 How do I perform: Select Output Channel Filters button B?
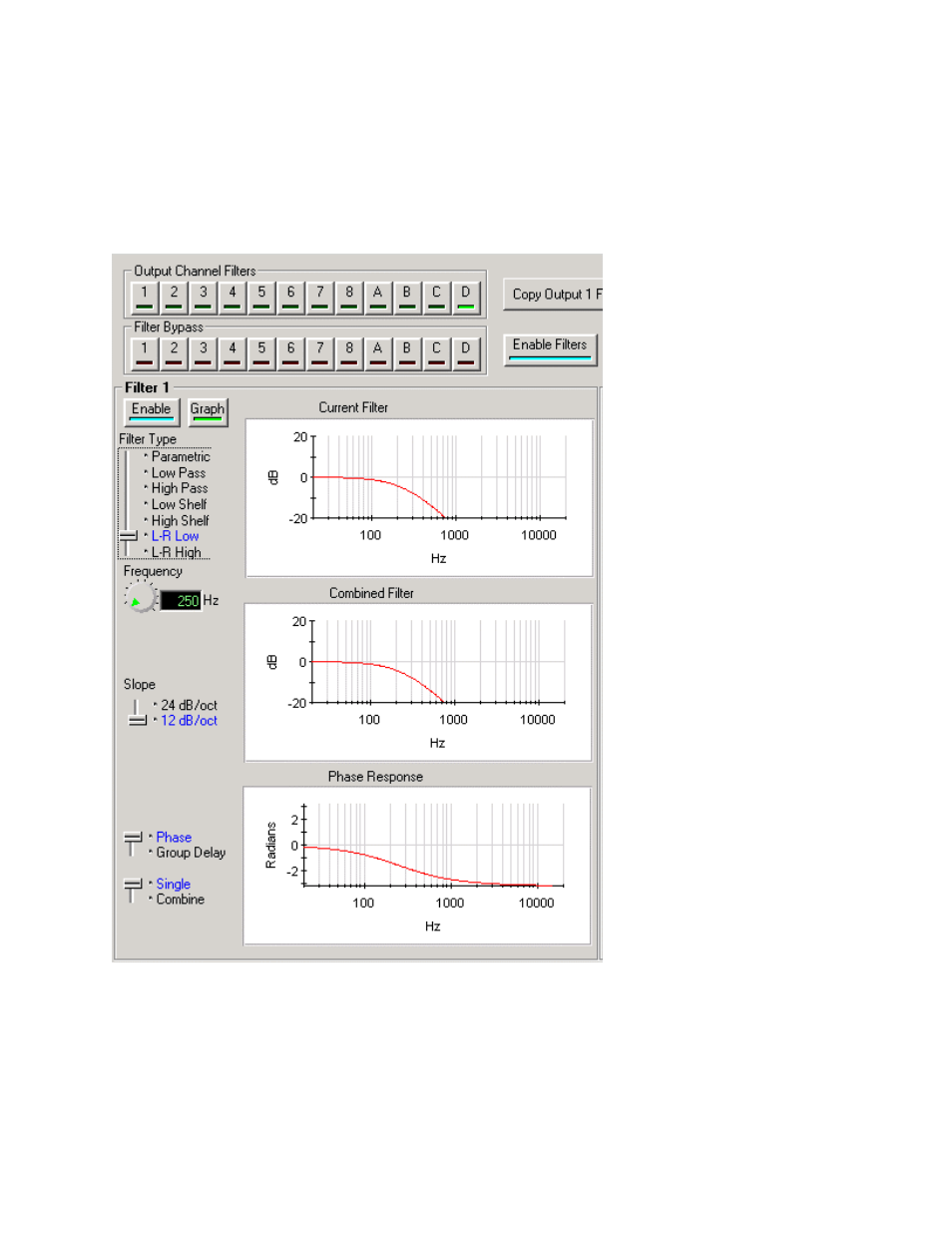click(407, 298)
